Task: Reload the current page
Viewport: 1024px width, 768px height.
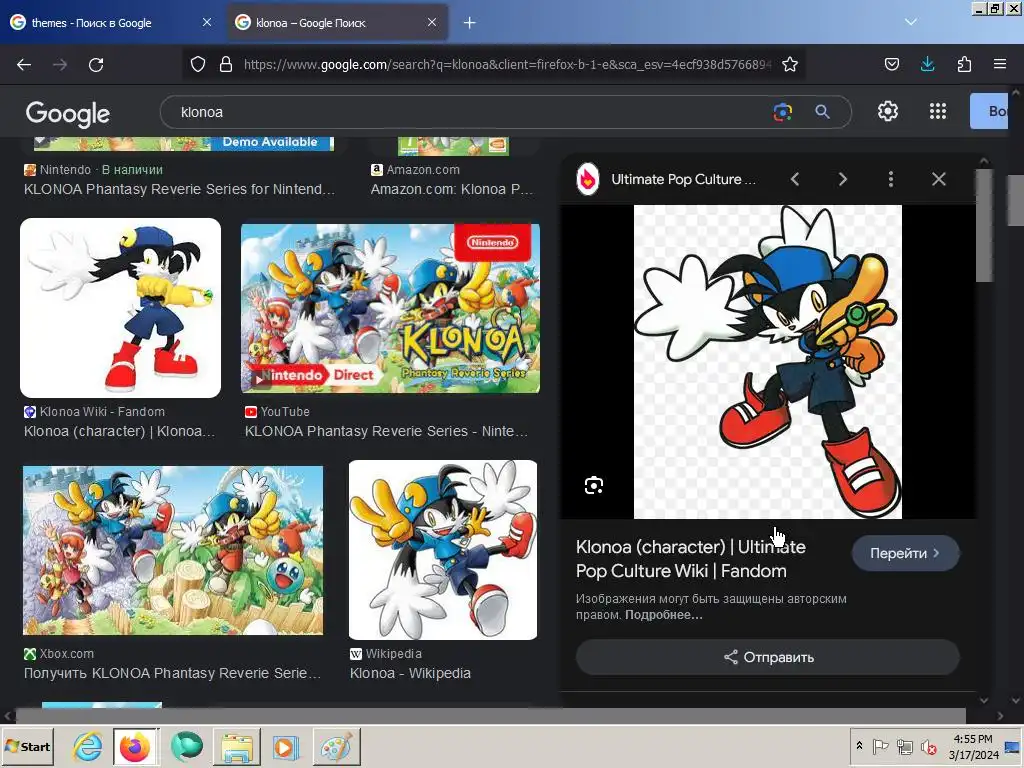Action: click(96, 65)
